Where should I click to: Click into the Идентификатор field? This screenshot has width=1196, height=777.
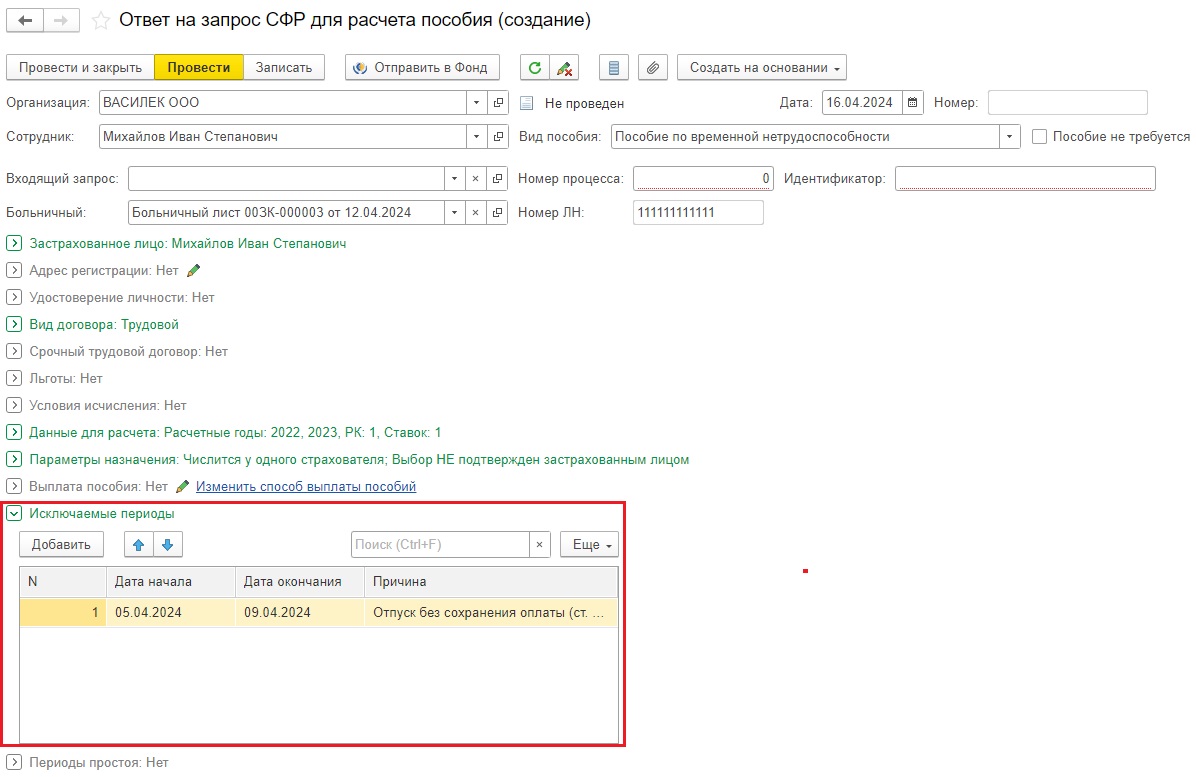point(1025,178)
